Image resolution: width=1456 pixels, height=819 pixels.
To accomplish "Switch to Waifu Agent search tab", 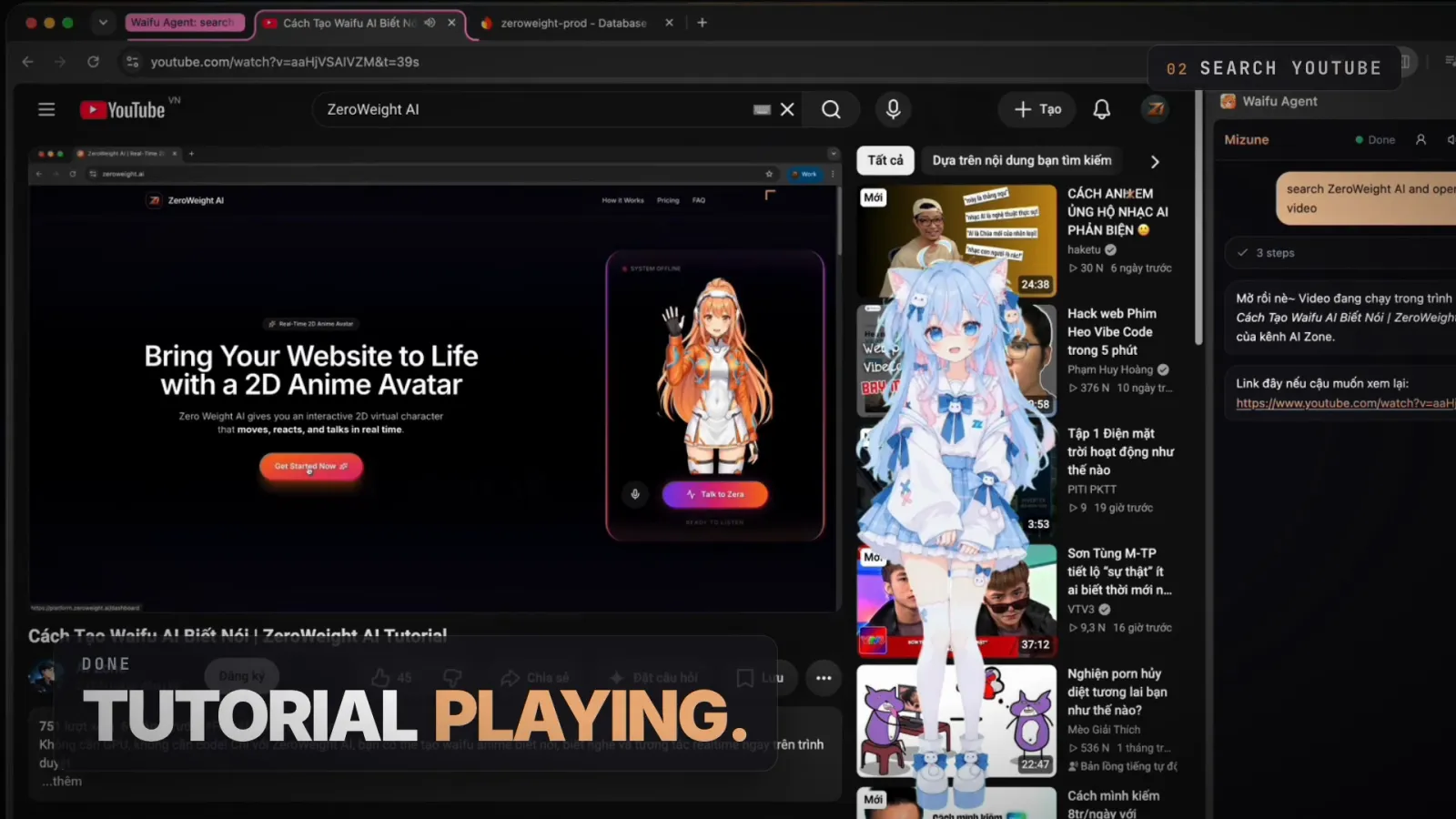I will tap(182, 23).
